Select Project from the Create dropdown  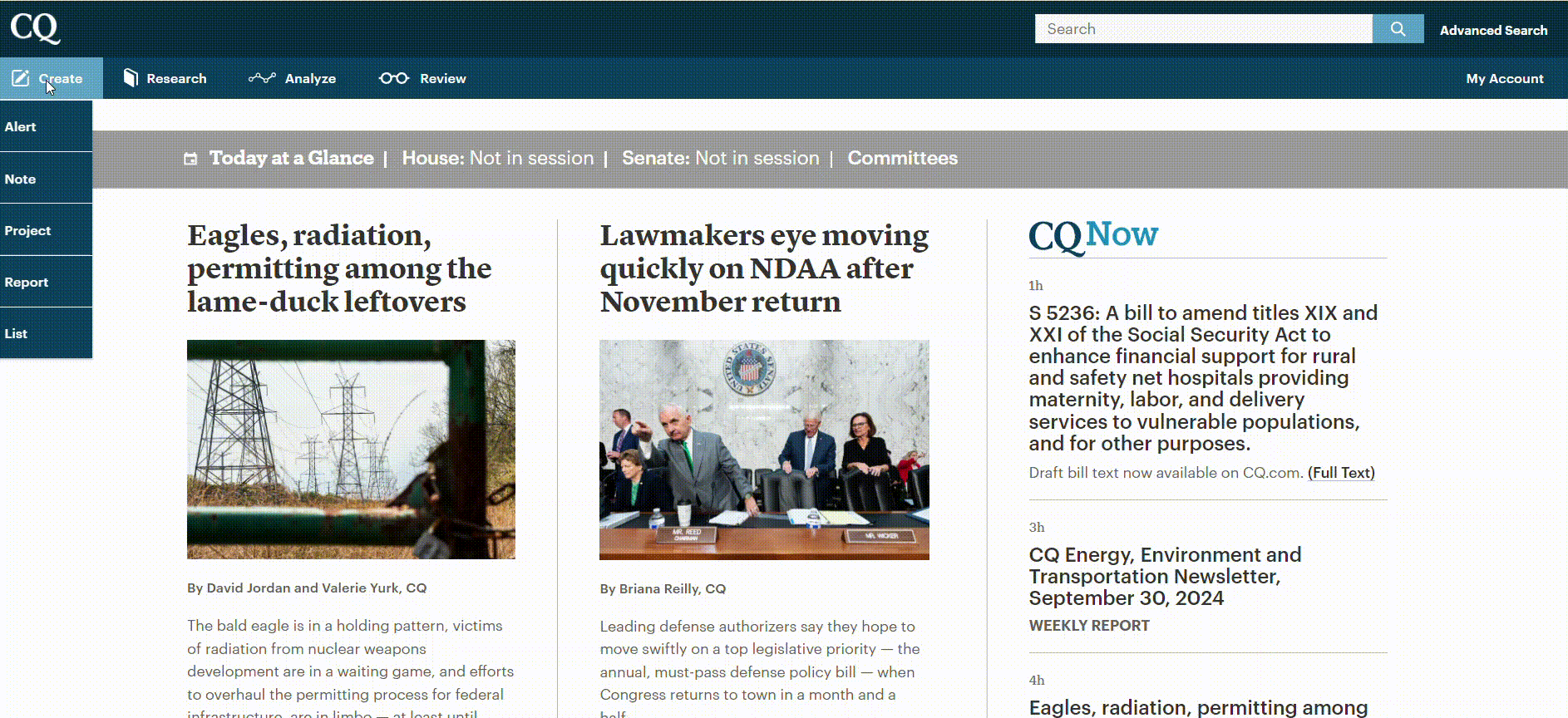(x=46, y=230)
